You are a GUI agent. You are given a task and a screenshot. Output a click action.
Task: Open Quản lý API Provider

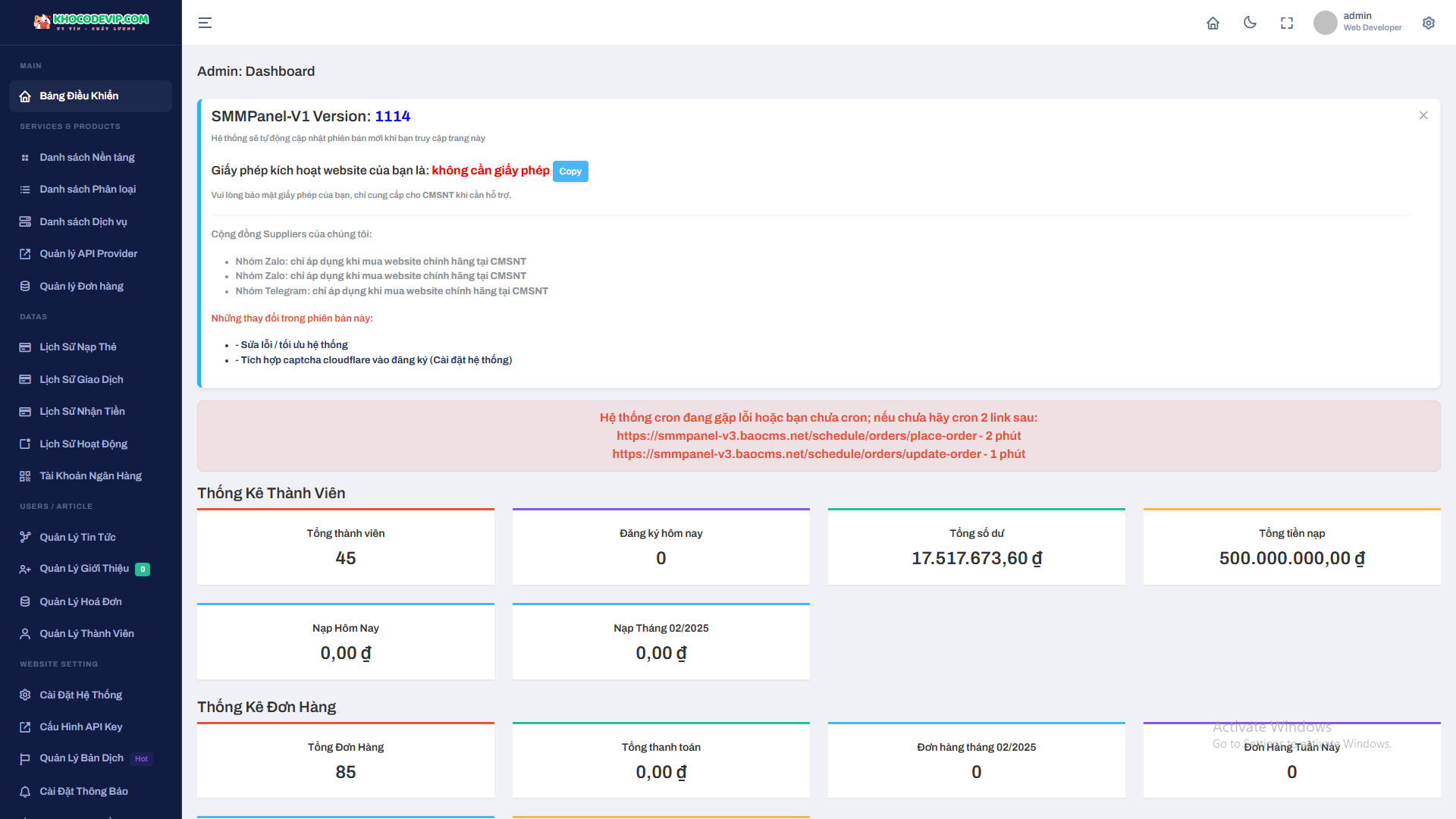(x=88, y=254)
